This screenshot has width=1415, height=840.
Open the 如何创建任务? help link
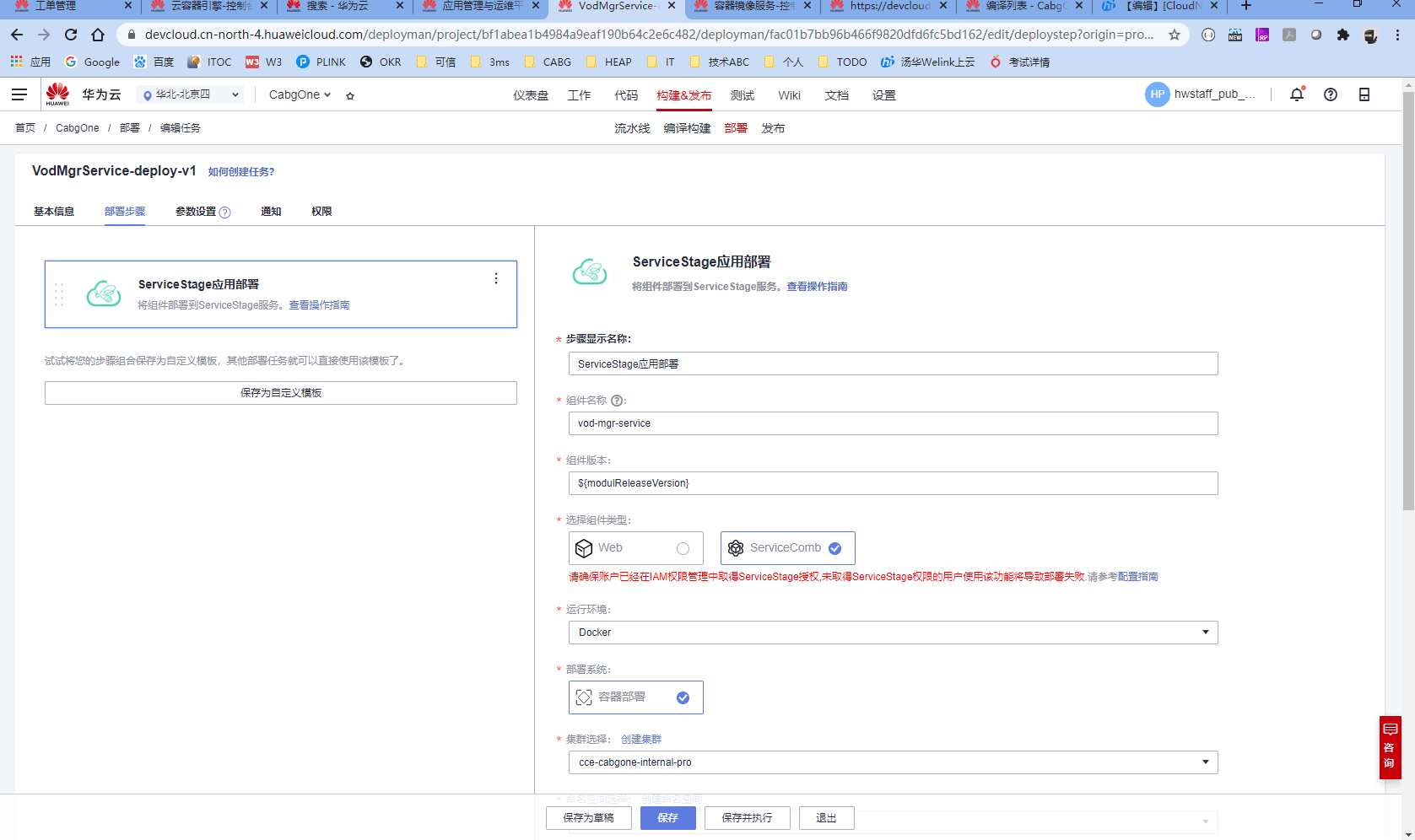[x=241, y=172]
